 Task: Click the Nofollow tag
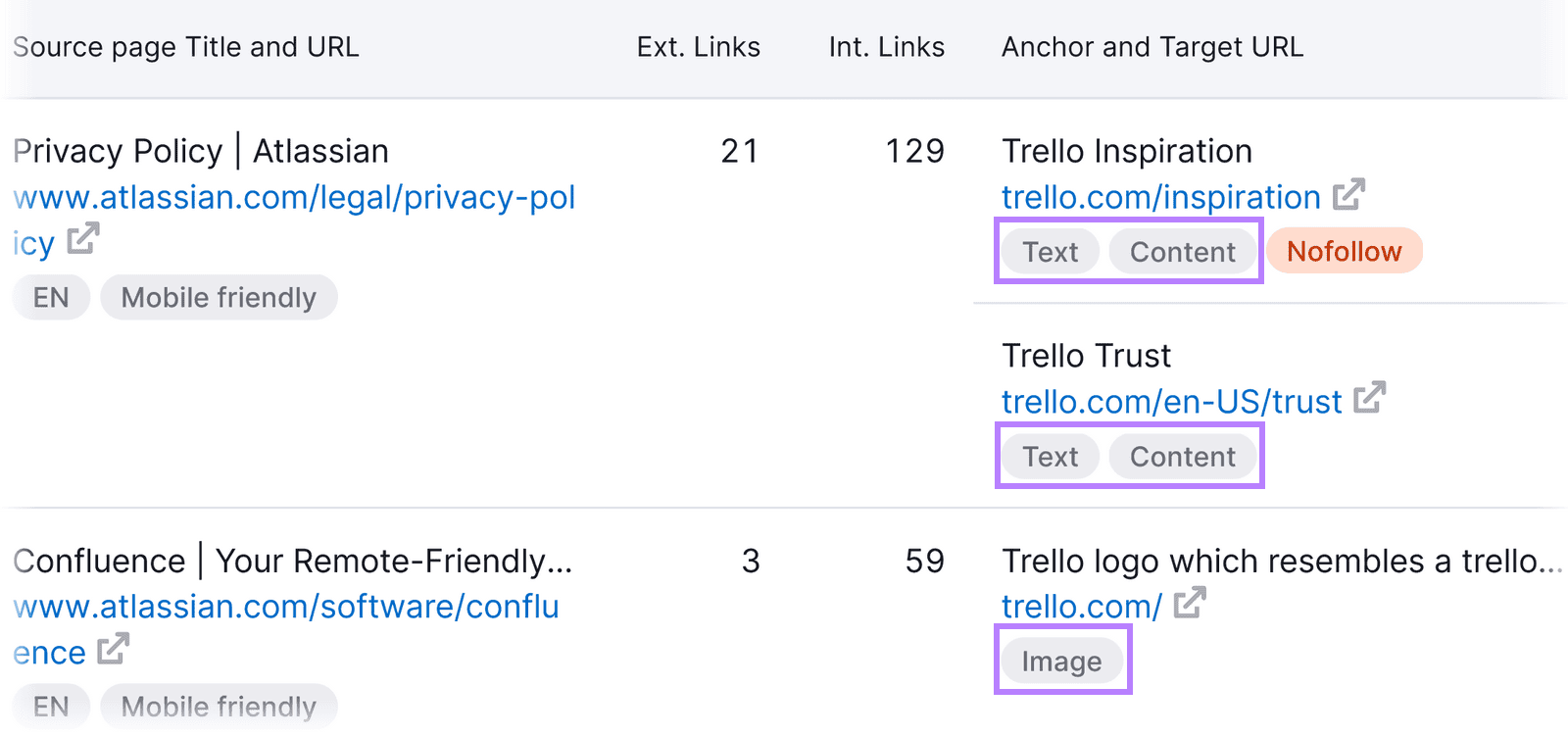(x=1344, y=252)
